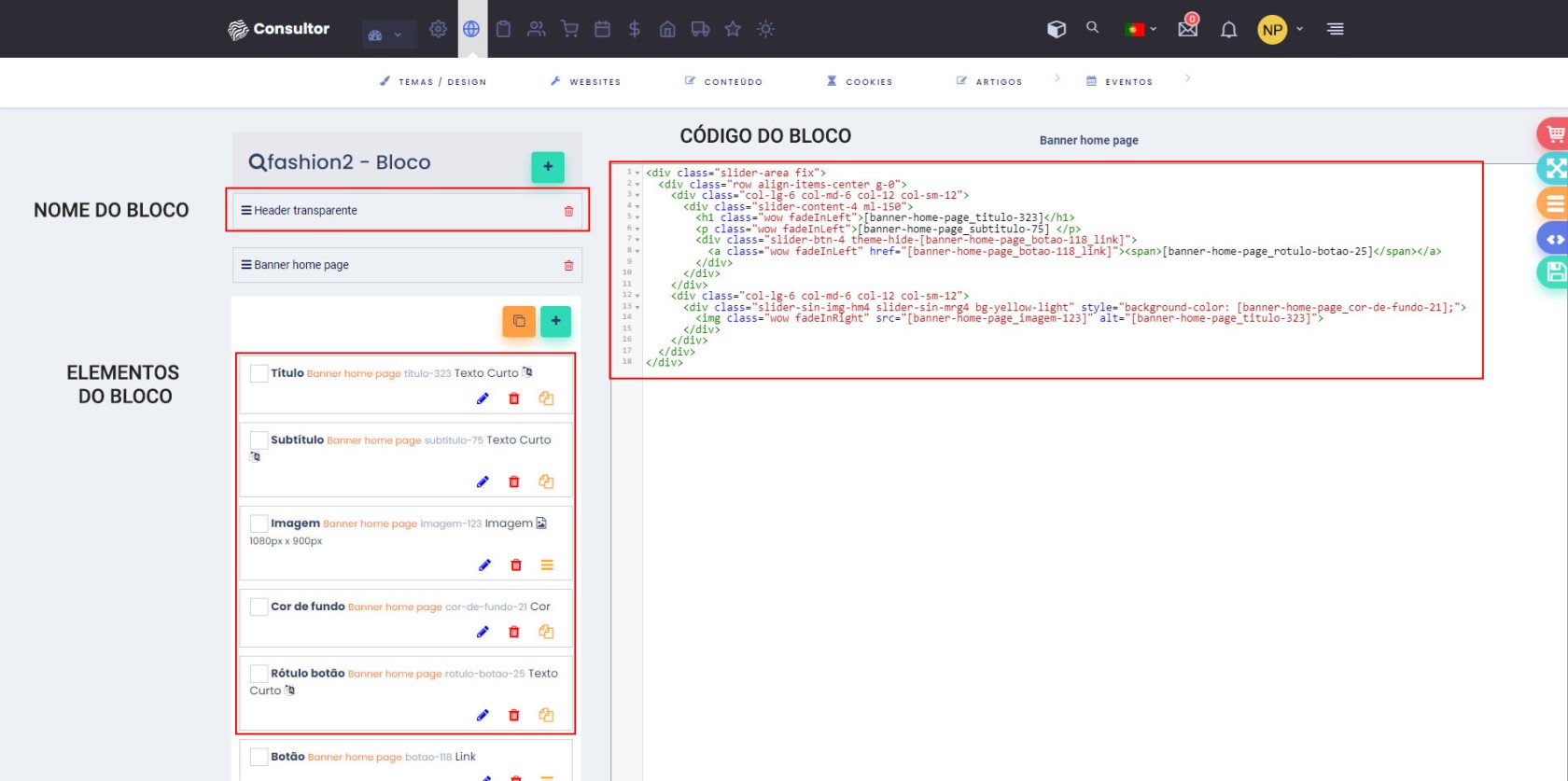Open the Artigos tab

point(989,82)
